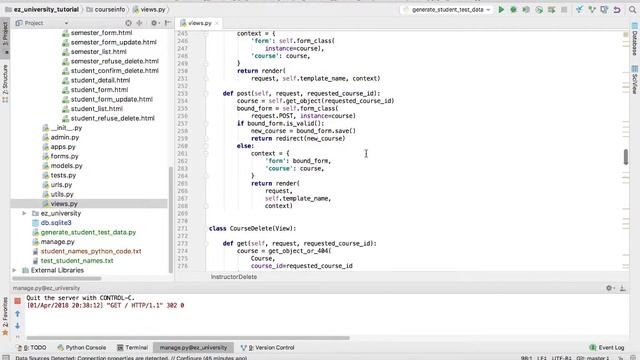Expand External Libraries node
Image resolution: width=640 pixels, height=360 pixels.
(15, 270)
